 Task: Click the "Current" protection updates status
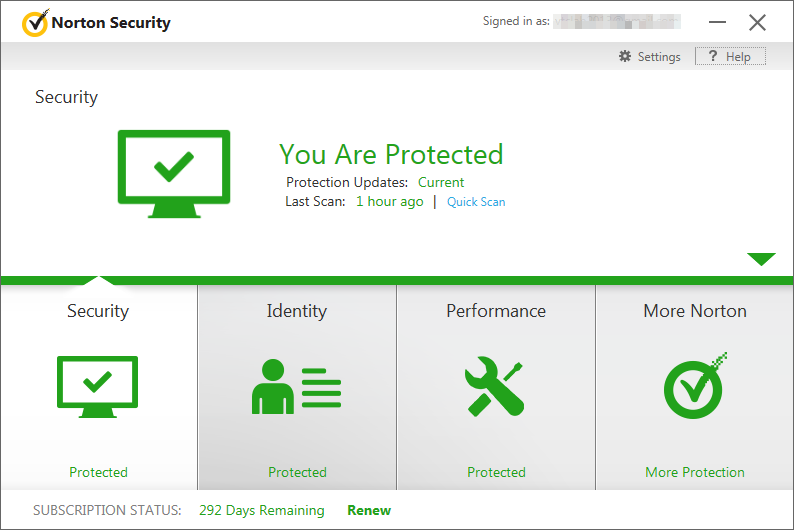[441, 183]
